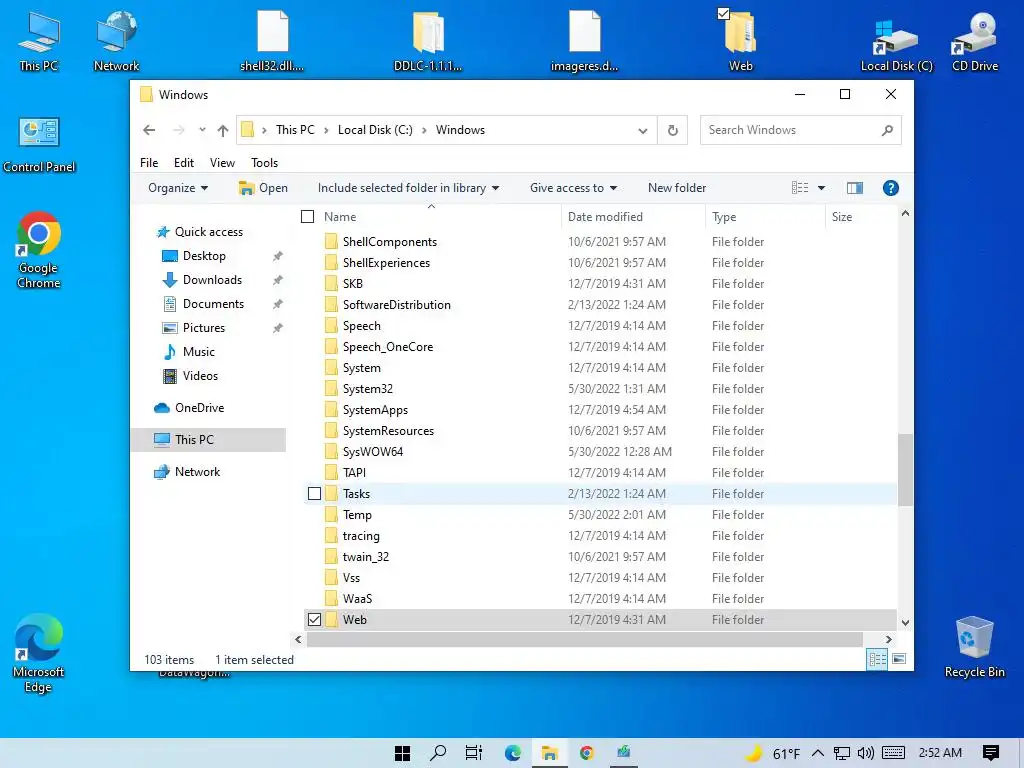Image resolution: width=1024 pixels, height=768 pixels.
Task: Go back with the Back arrow
Action: tap(149, 130)
